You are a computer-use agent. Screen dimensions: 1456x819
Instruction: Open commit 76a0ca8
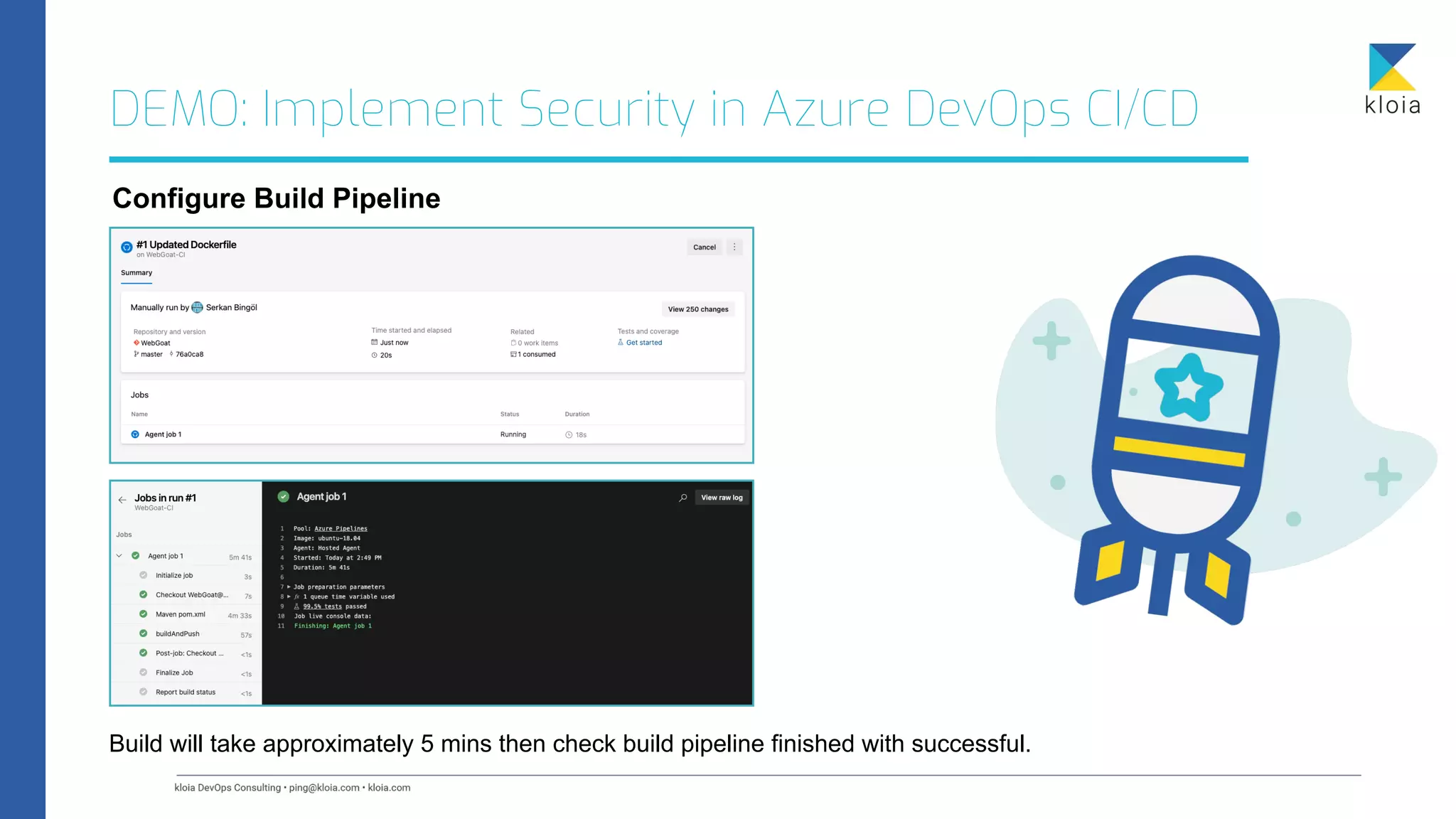click(x=190, y=354)
